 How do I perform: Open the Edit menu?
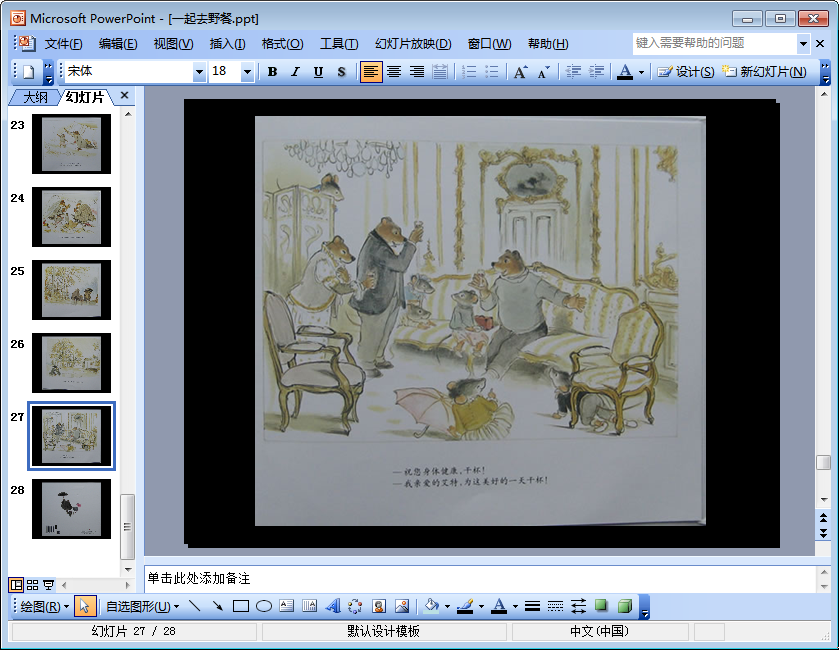[x=118, y=44]
